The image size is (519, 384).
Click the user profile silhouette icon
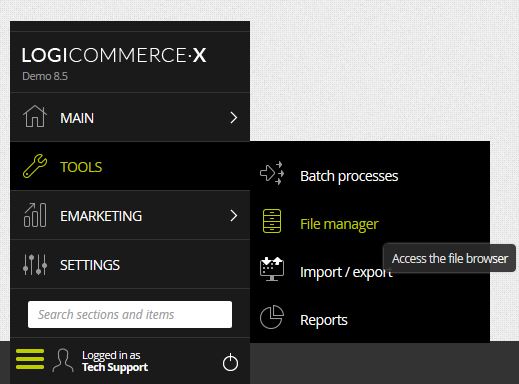pyautogui.click(x=63, y=360)
